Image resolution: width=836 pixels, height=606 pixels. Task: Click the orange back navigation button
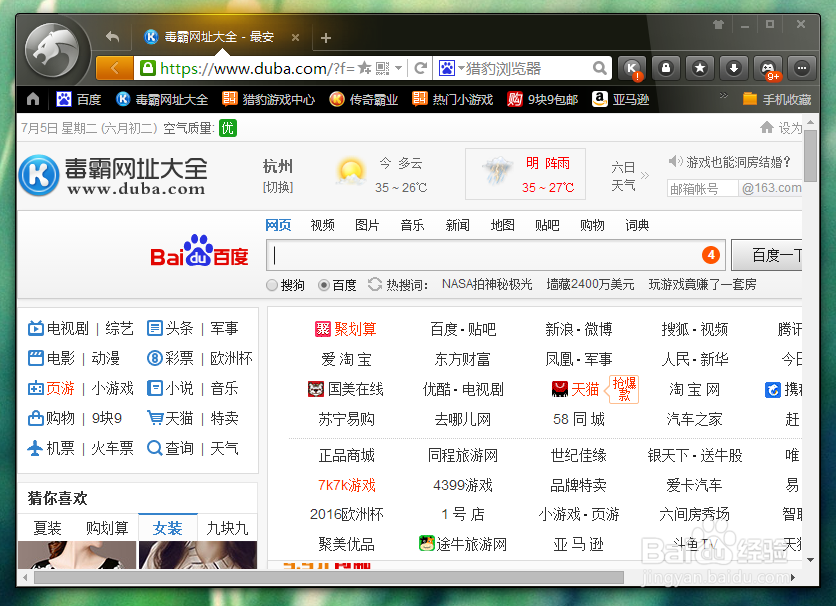click(x=115, y=68)
